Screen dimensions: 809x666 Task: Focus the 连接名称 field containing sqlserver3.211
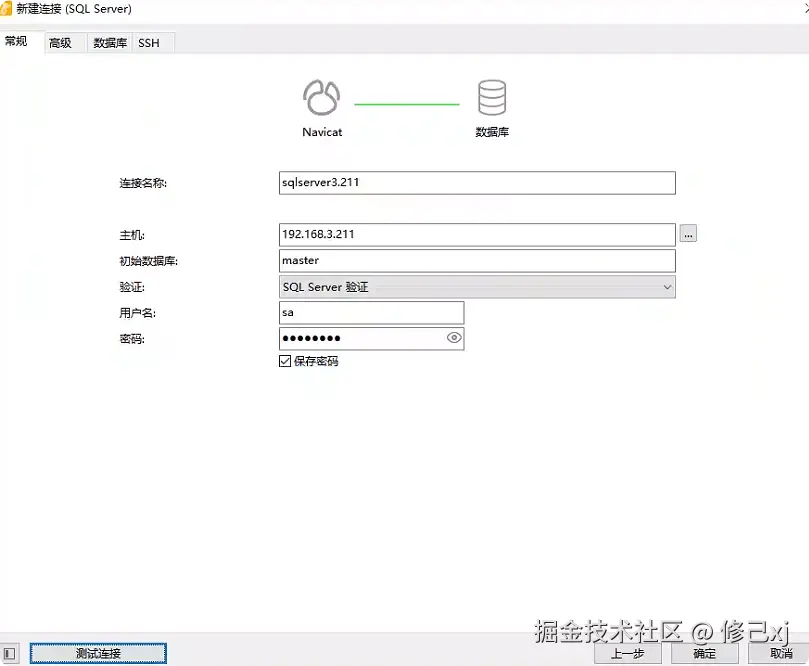click(x=477, y=183)
